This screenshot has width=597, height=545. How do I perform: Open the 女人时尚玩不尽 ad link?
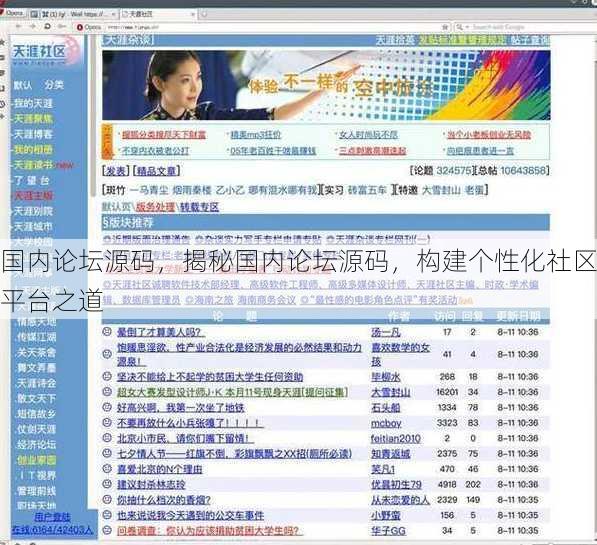[x=368, y=134]
